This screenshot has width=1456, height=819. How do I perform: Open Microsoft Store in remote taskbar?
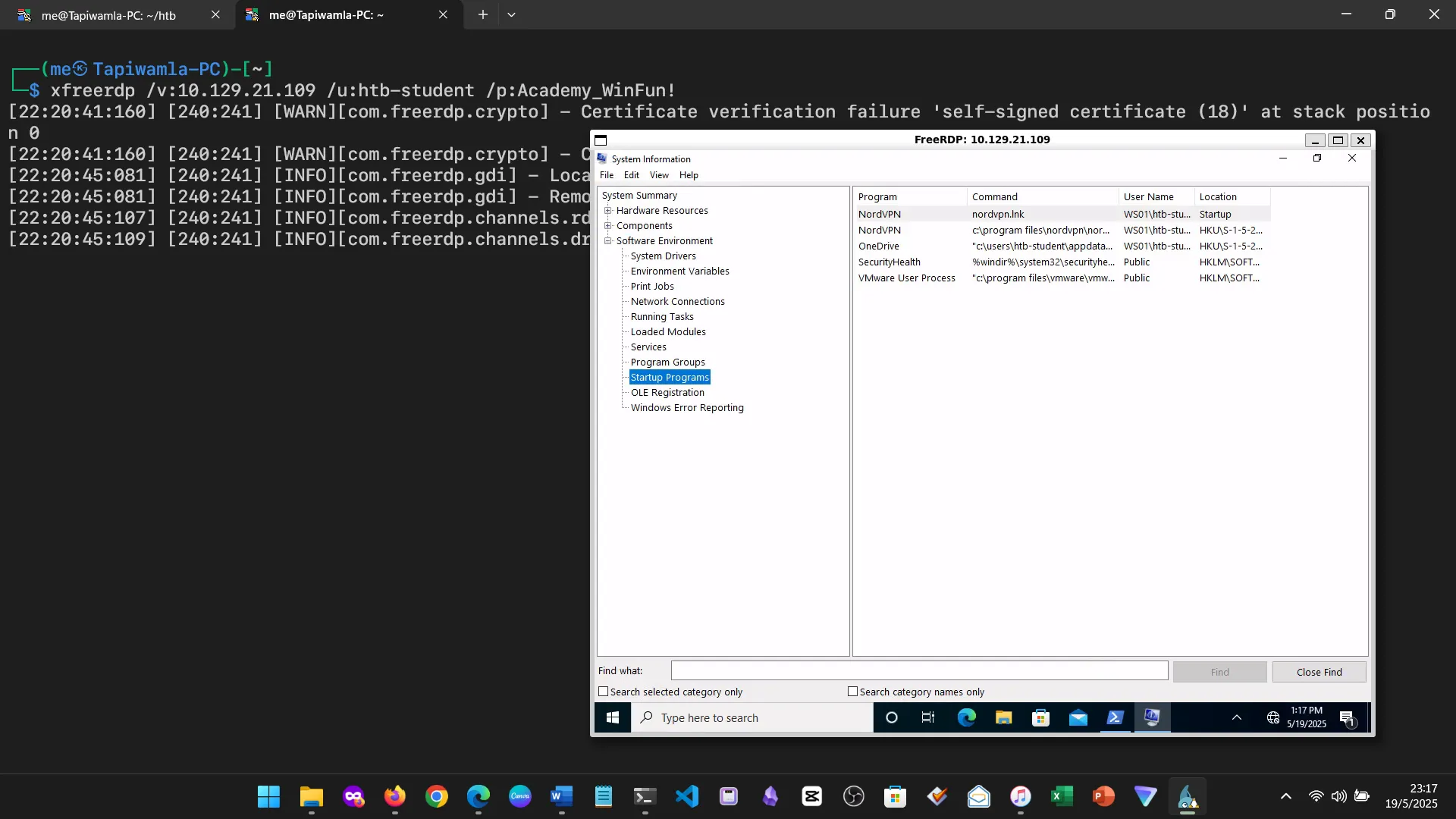tap(1040, 717)
